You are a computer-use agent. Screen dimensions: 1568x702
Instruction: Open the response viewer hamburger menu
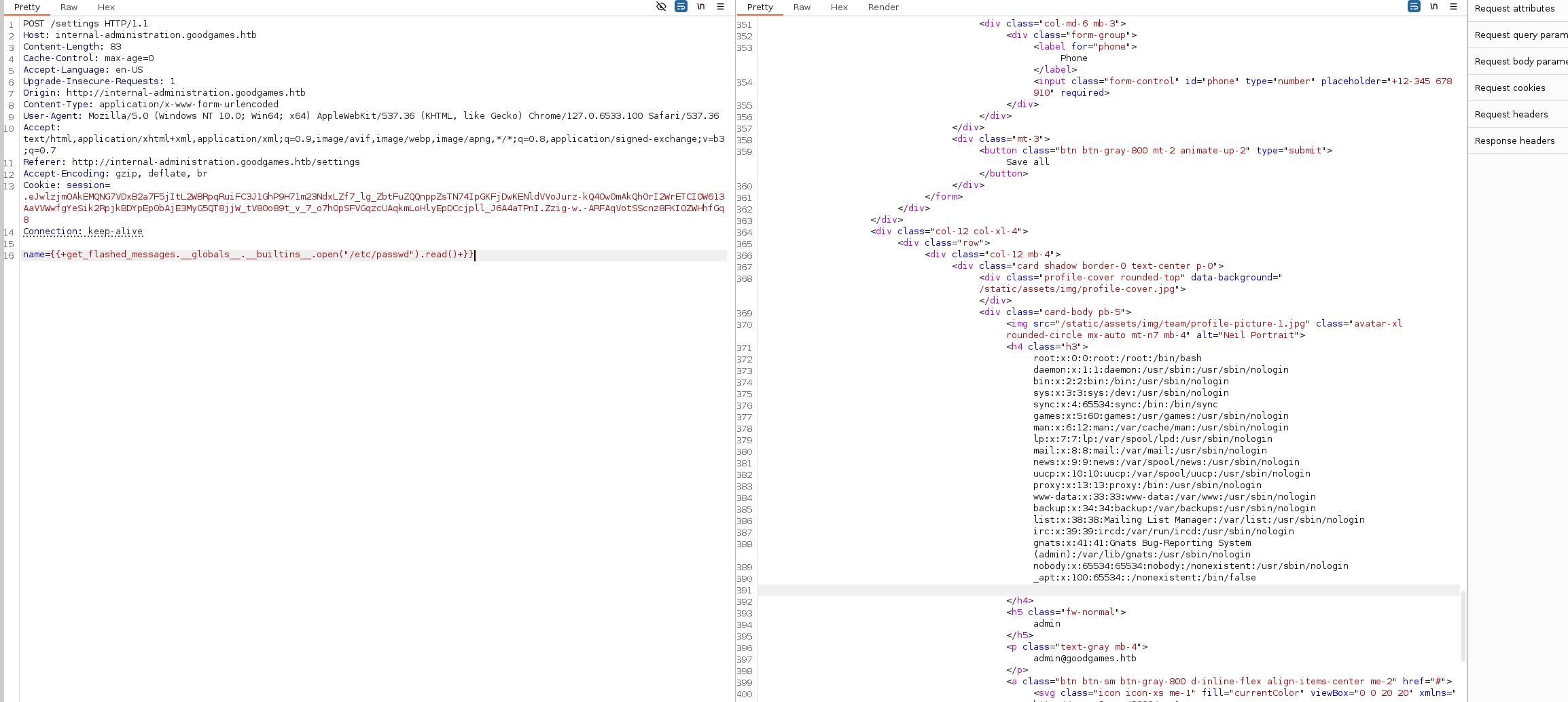[1453, 7]
